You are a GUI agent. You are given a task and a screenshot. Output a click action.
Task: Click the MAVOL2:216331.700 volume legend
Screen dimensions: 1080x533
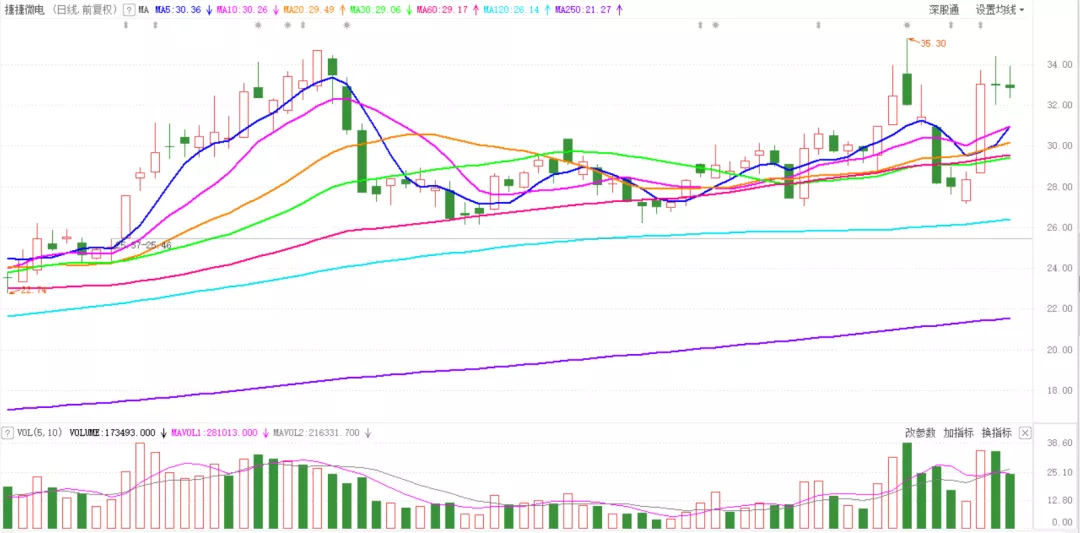pyautogui.click(x=317, y=433)
